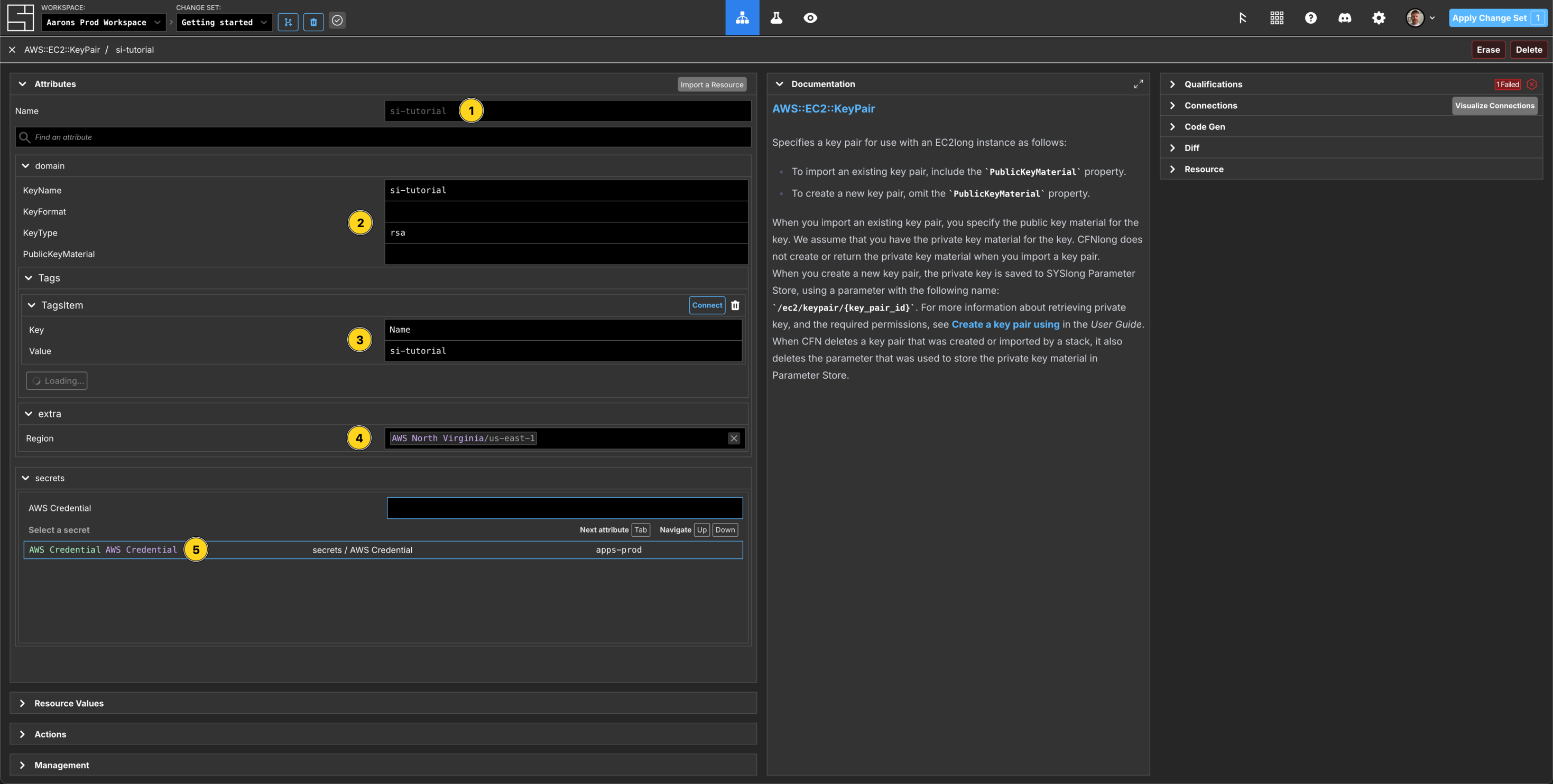
Task: Focus the AWS Credential input field
Action: (x=565, y=508)
